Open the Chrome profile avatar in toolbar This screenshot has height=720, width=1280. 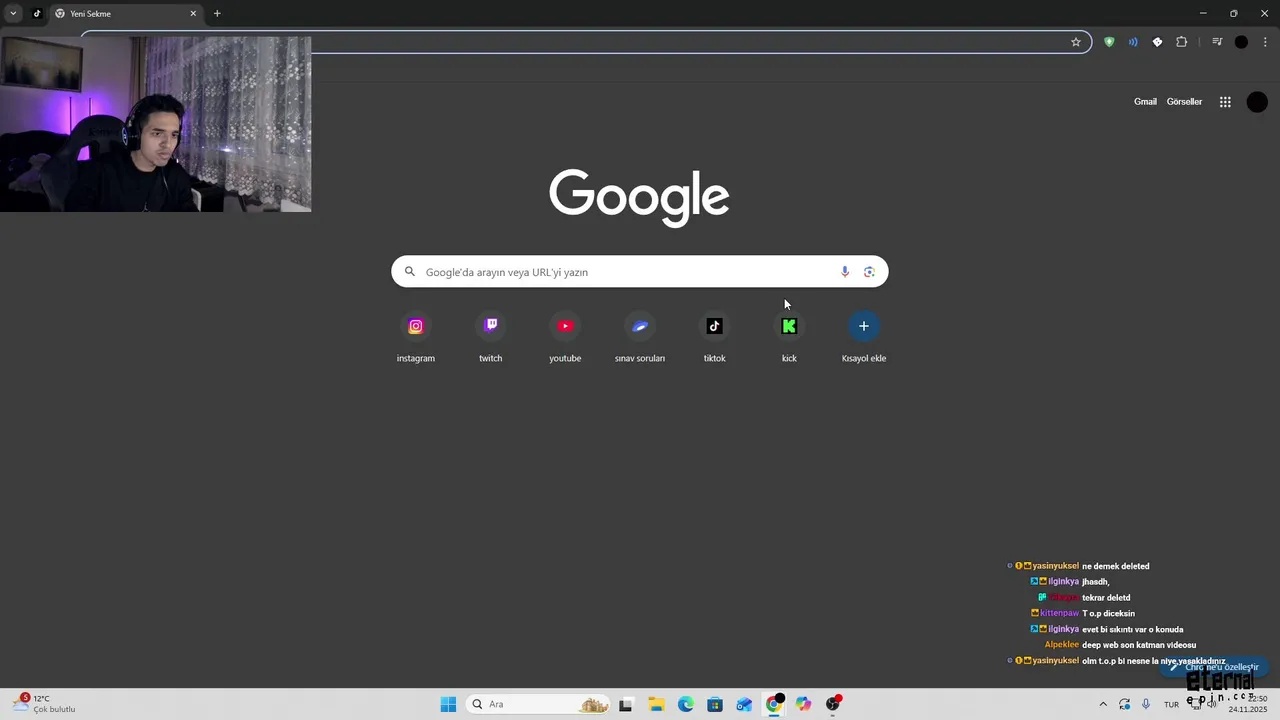pyautogui.click(x=1241, y=42)
